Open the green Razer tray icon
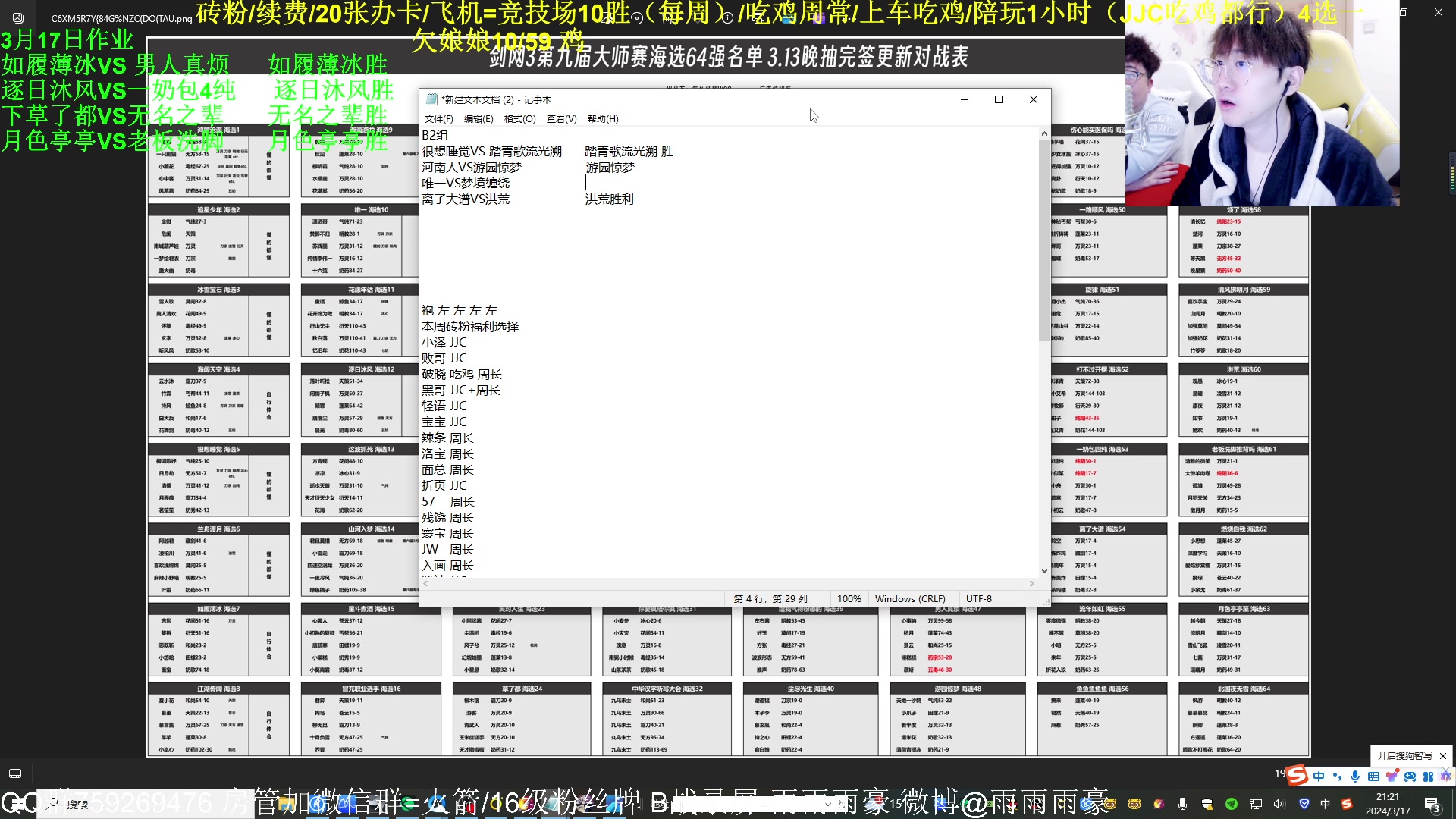1456x819 pixels. (1232, 804)
